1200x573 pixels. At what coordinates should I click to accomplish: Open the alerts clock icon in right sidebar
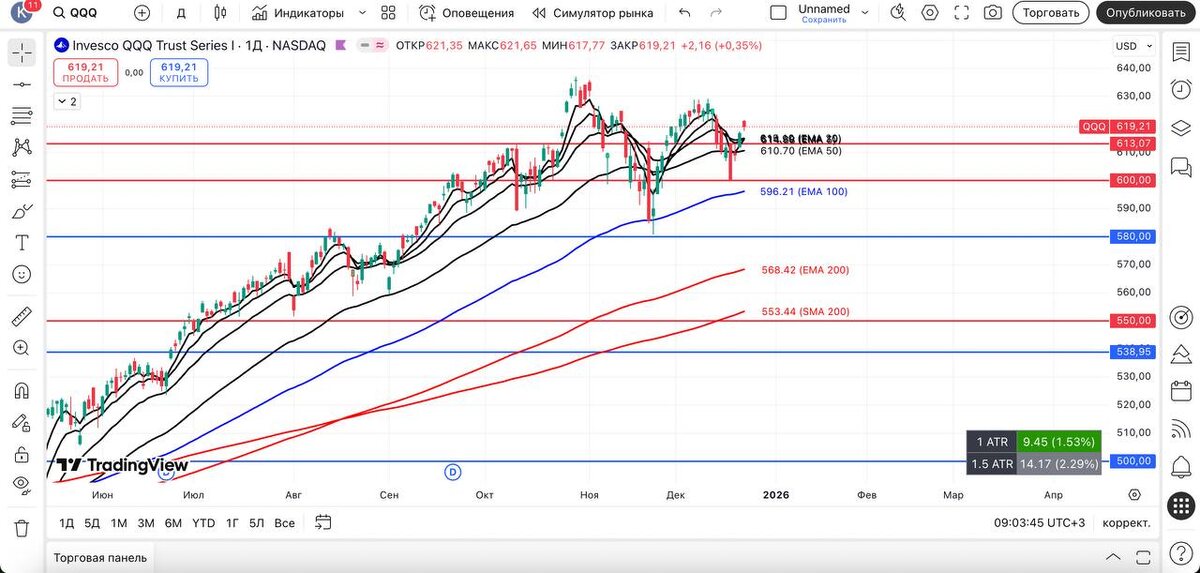[x=1182, y=89]
